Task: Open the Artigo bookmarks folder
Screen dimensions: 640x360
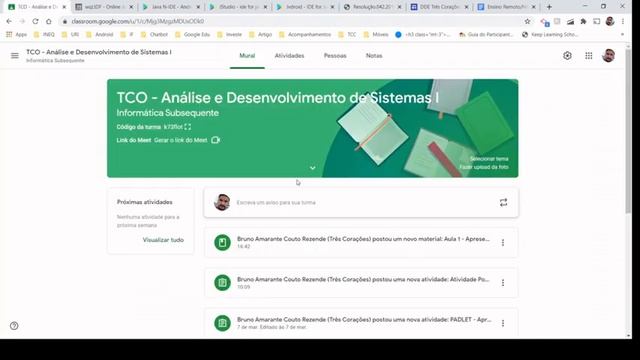Action: tap(260, 35)
